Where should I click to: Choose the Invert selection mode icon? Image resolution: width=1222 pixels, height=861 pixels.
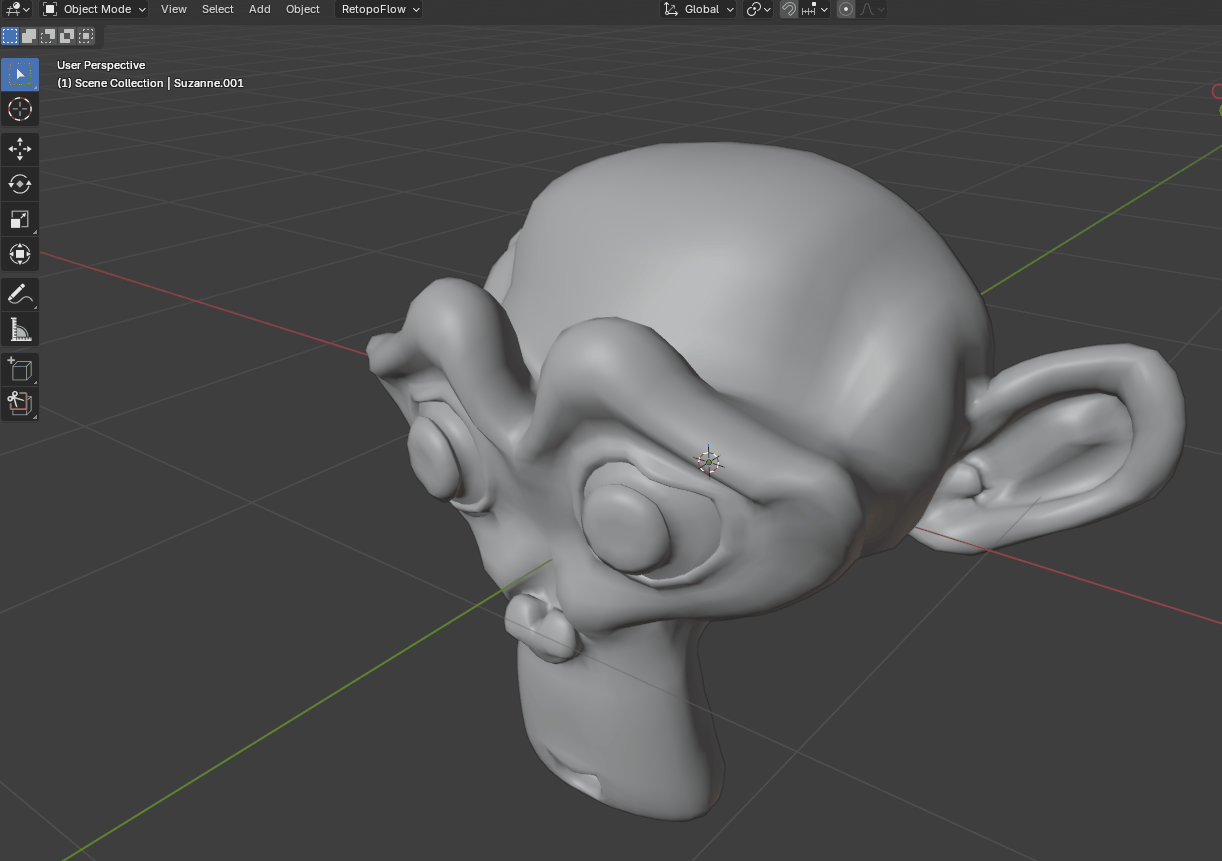[x=67, y=36]
